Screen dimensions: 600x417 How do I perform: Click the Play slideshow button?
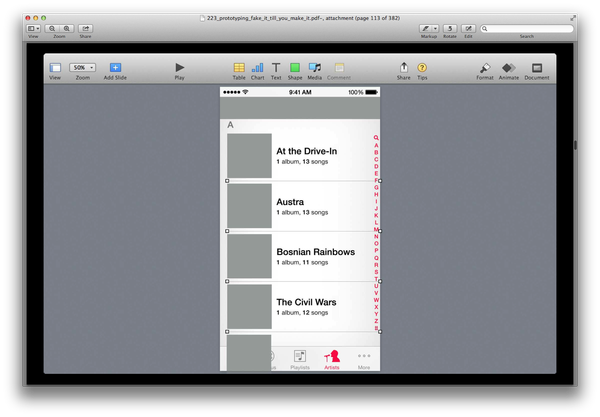click(x=180, y=68)
